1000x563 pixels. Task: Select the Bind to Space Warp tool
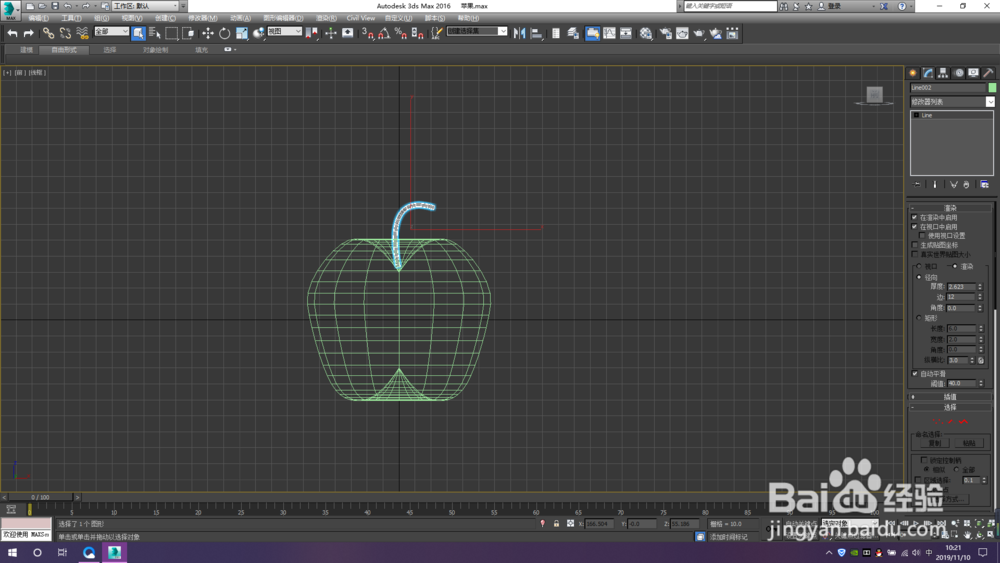coord(82,33)
